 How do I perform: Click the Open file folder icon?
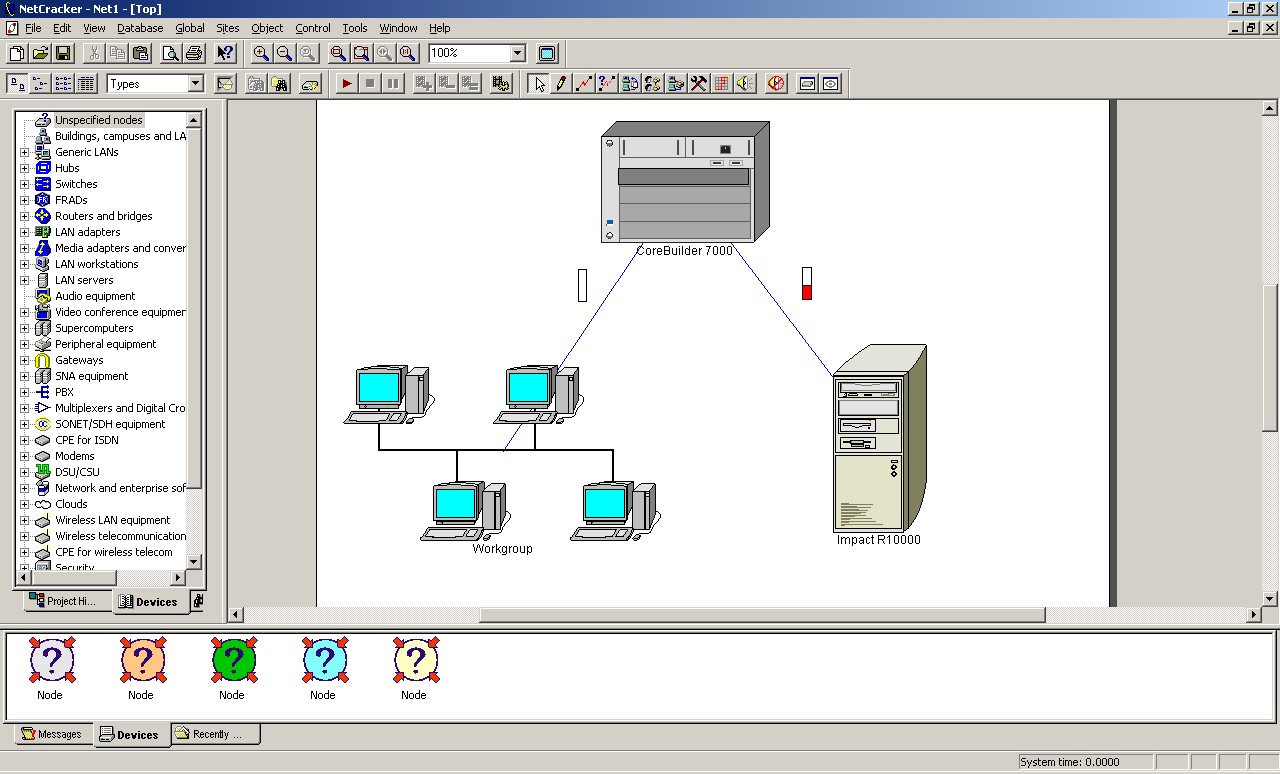coord(40,54)
